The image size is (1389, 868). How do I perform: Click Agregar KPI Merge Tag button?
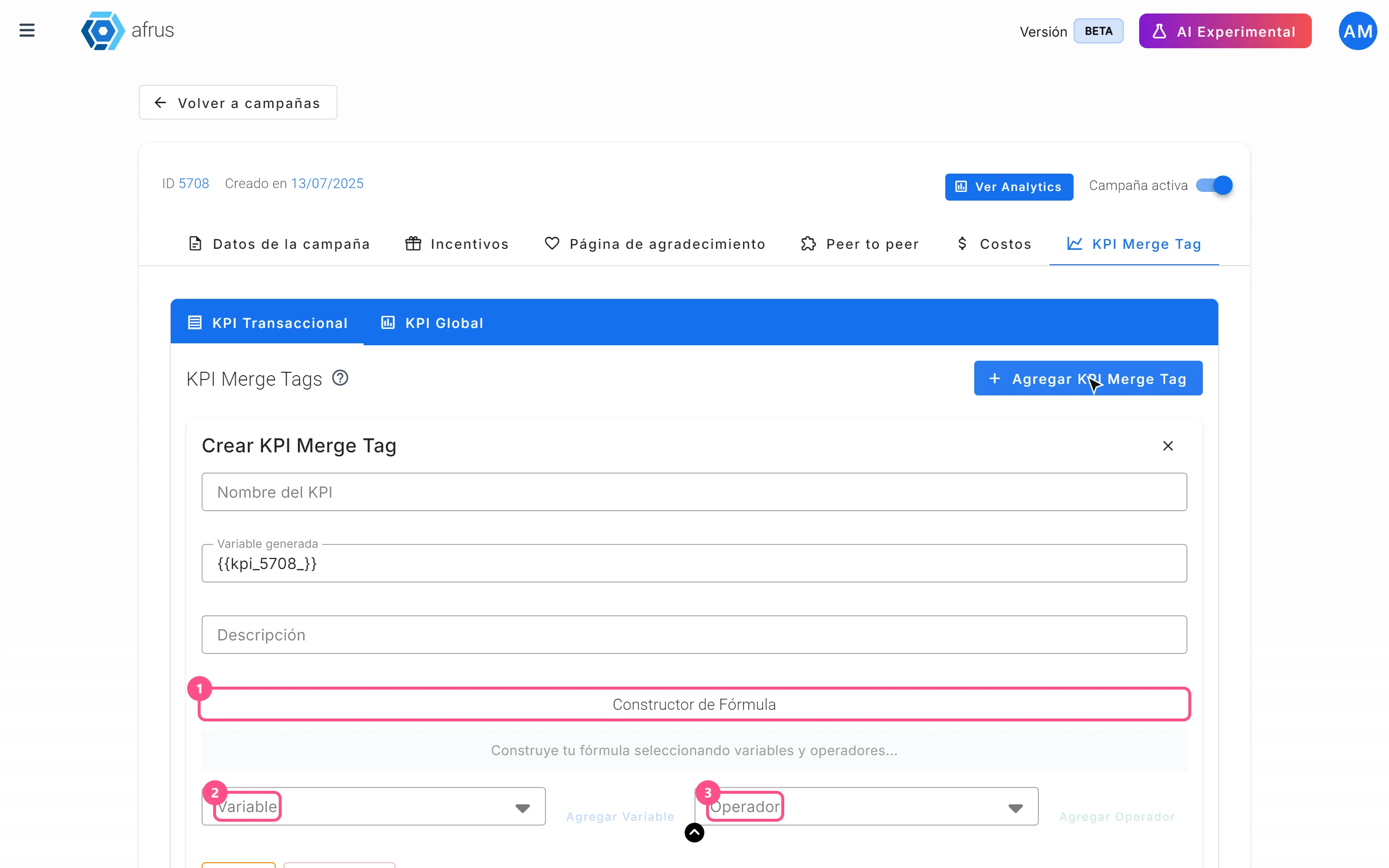(1088, 379)
